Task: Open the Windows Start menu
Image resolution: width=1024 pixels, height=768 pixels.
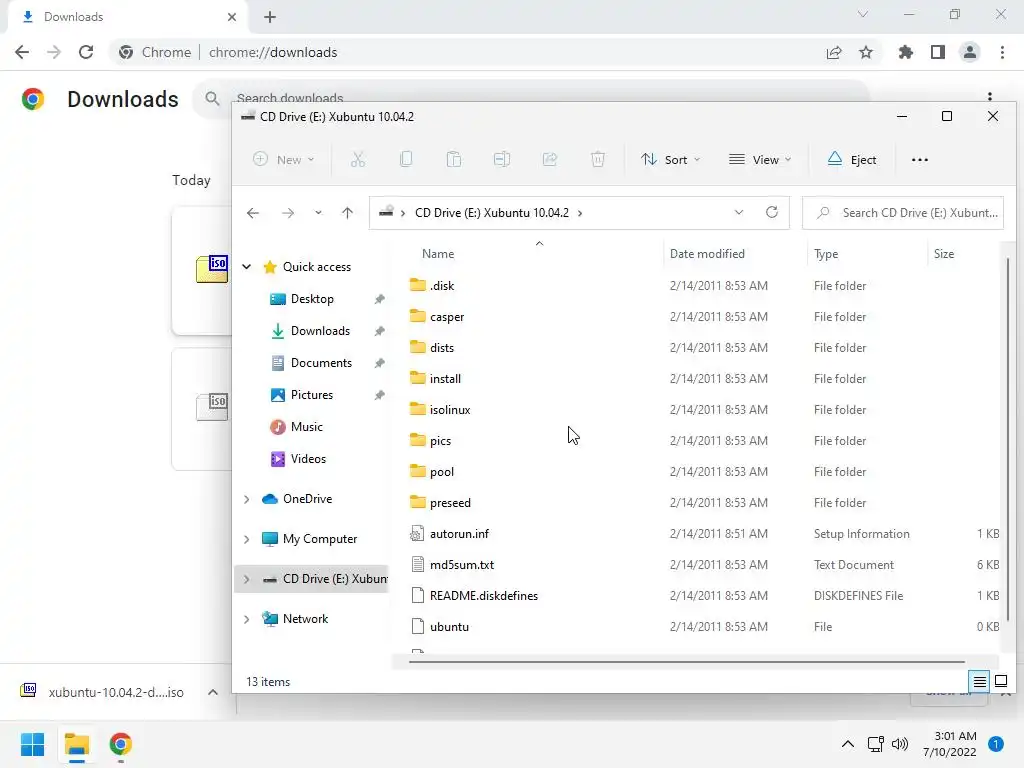Action: (32, 744)
